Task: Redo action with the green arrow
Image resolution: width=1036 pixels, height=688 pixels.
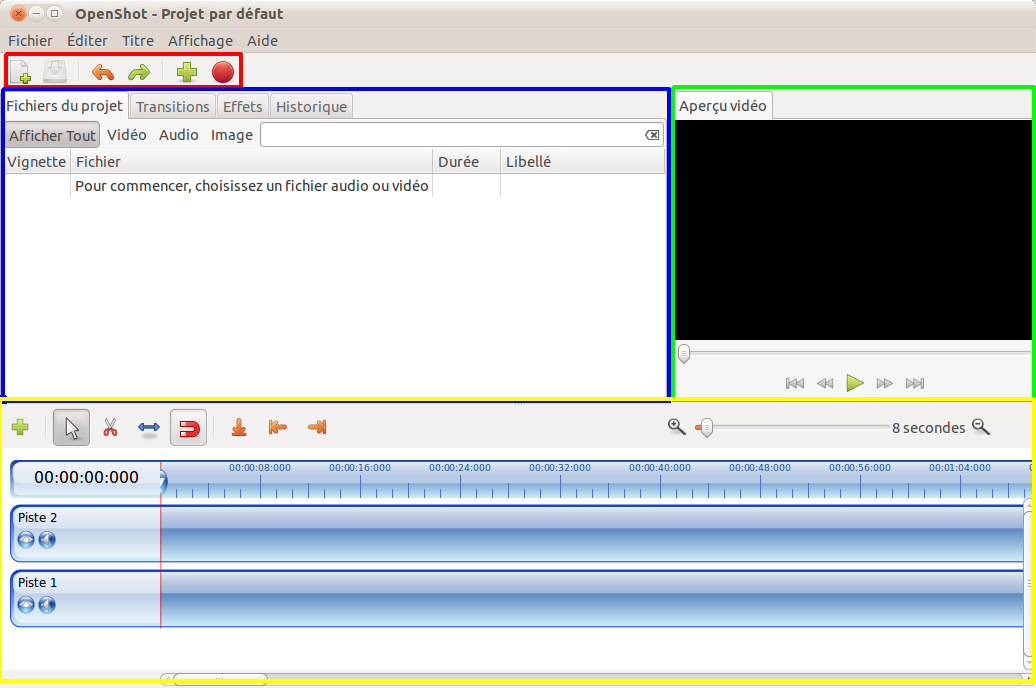Action: coord(139,71)
